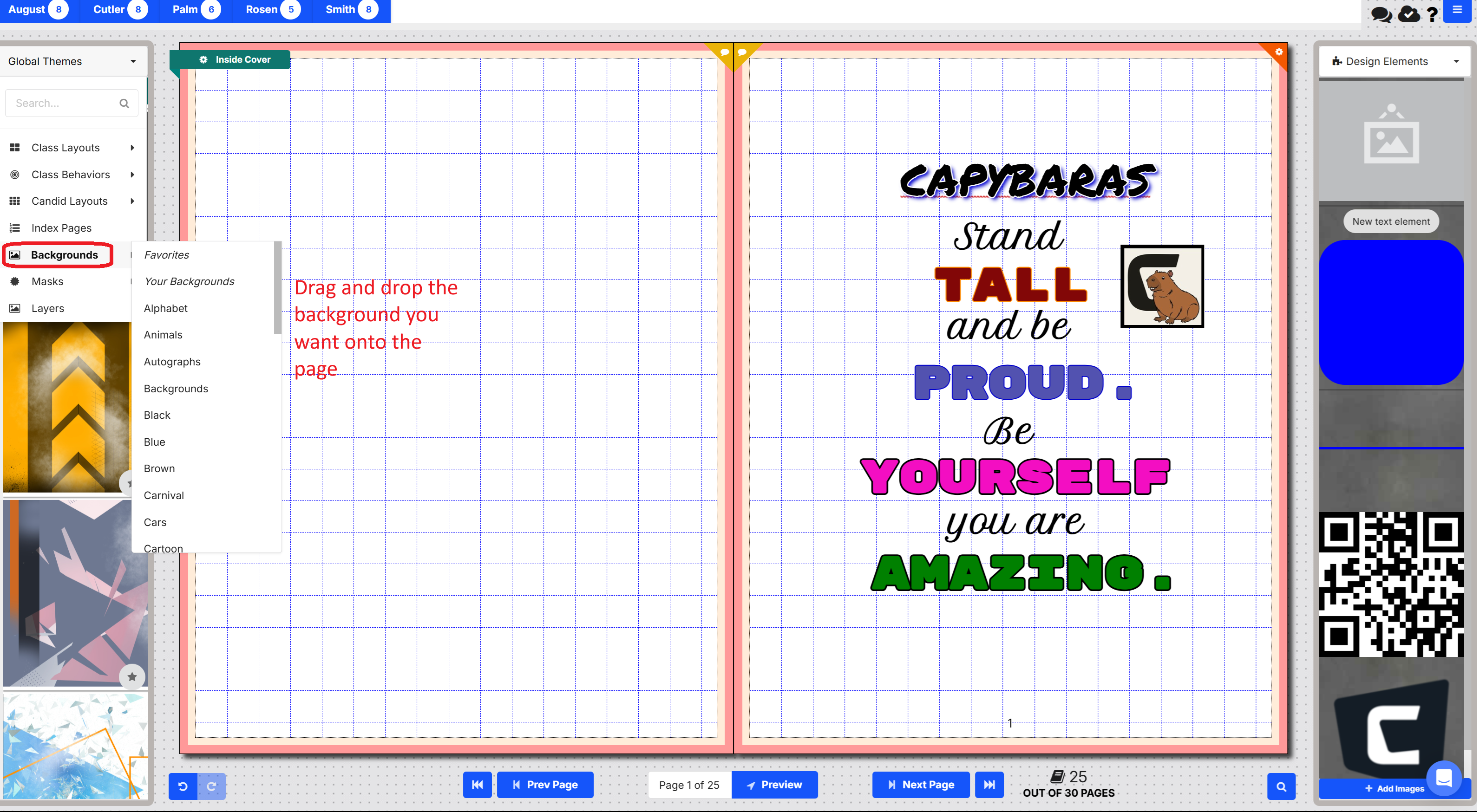
Task: Click the cloud save status icon
Action: 1409,14
